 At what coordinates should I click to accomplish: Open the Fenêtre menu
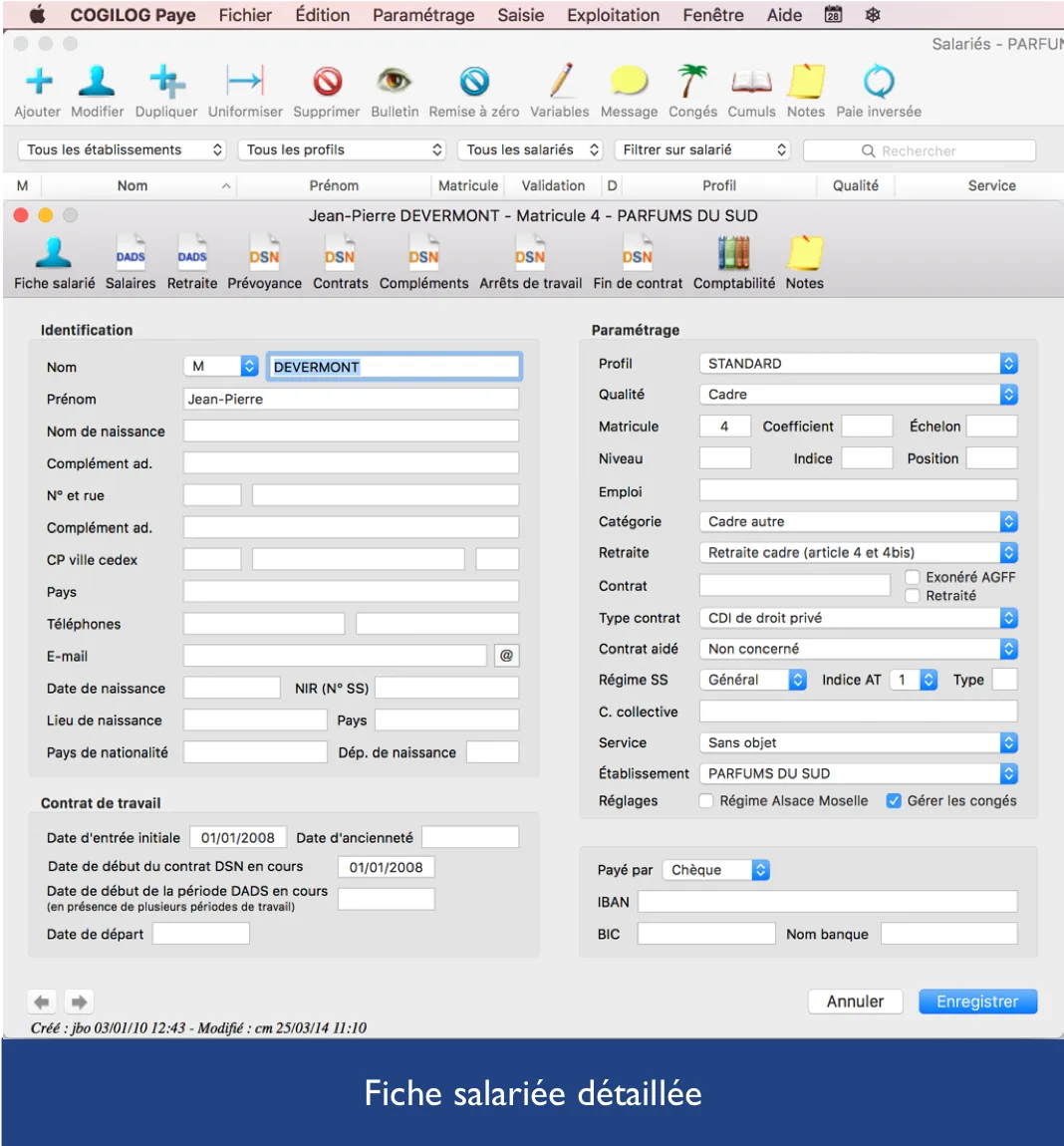click(713, 15)
